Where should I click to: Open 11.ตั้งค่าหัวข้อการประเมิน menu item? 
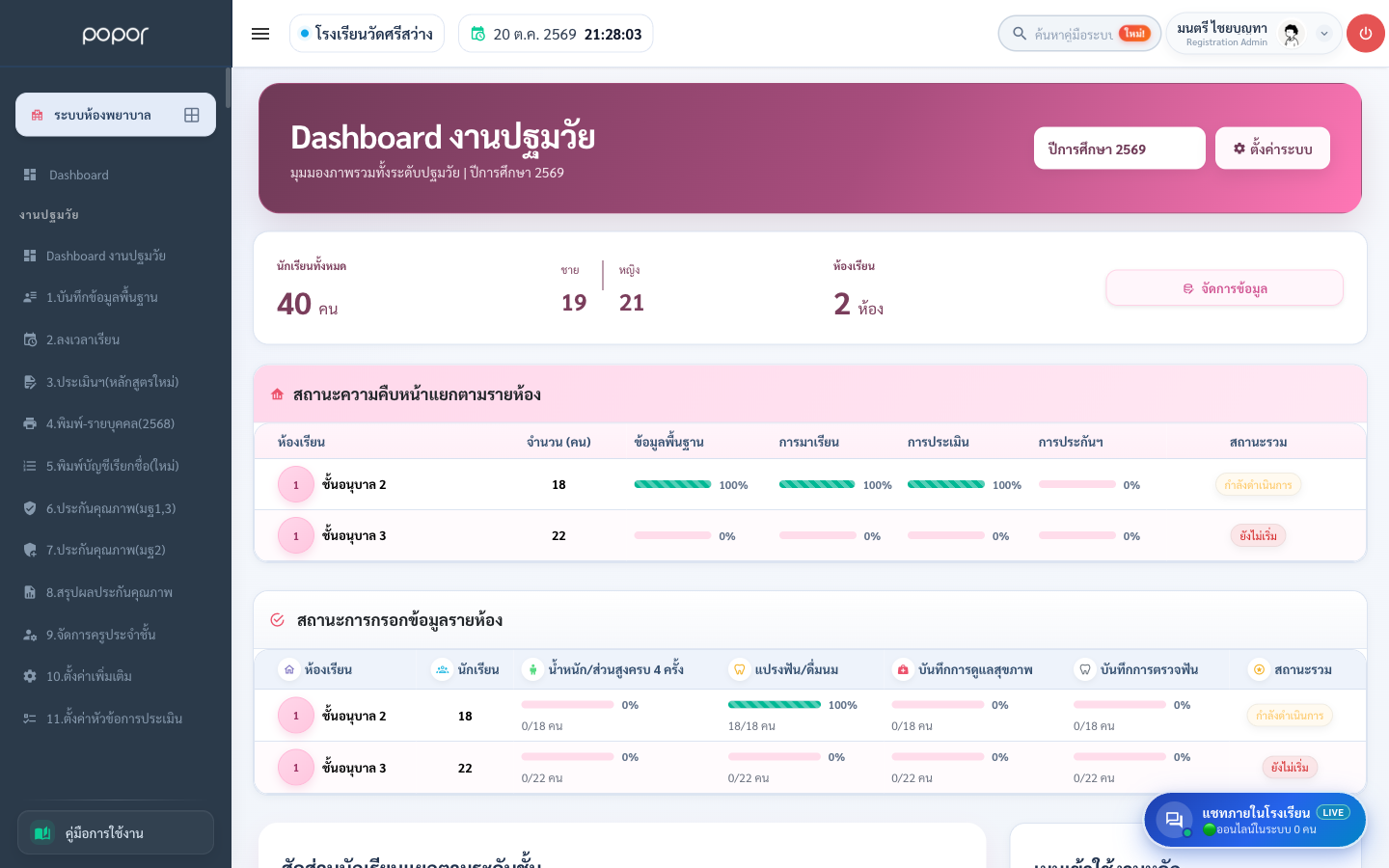coord(116,719)
